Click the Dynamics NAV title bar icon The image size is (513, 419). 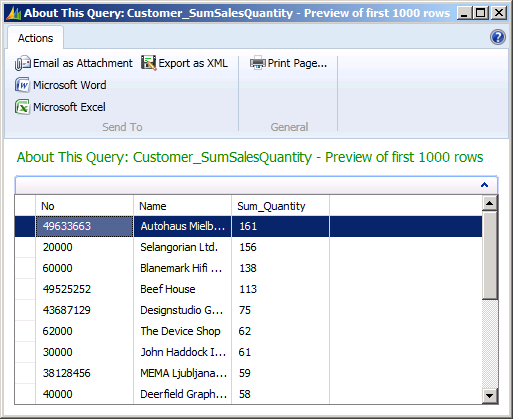pyautogui.click(x=14, y=13)
